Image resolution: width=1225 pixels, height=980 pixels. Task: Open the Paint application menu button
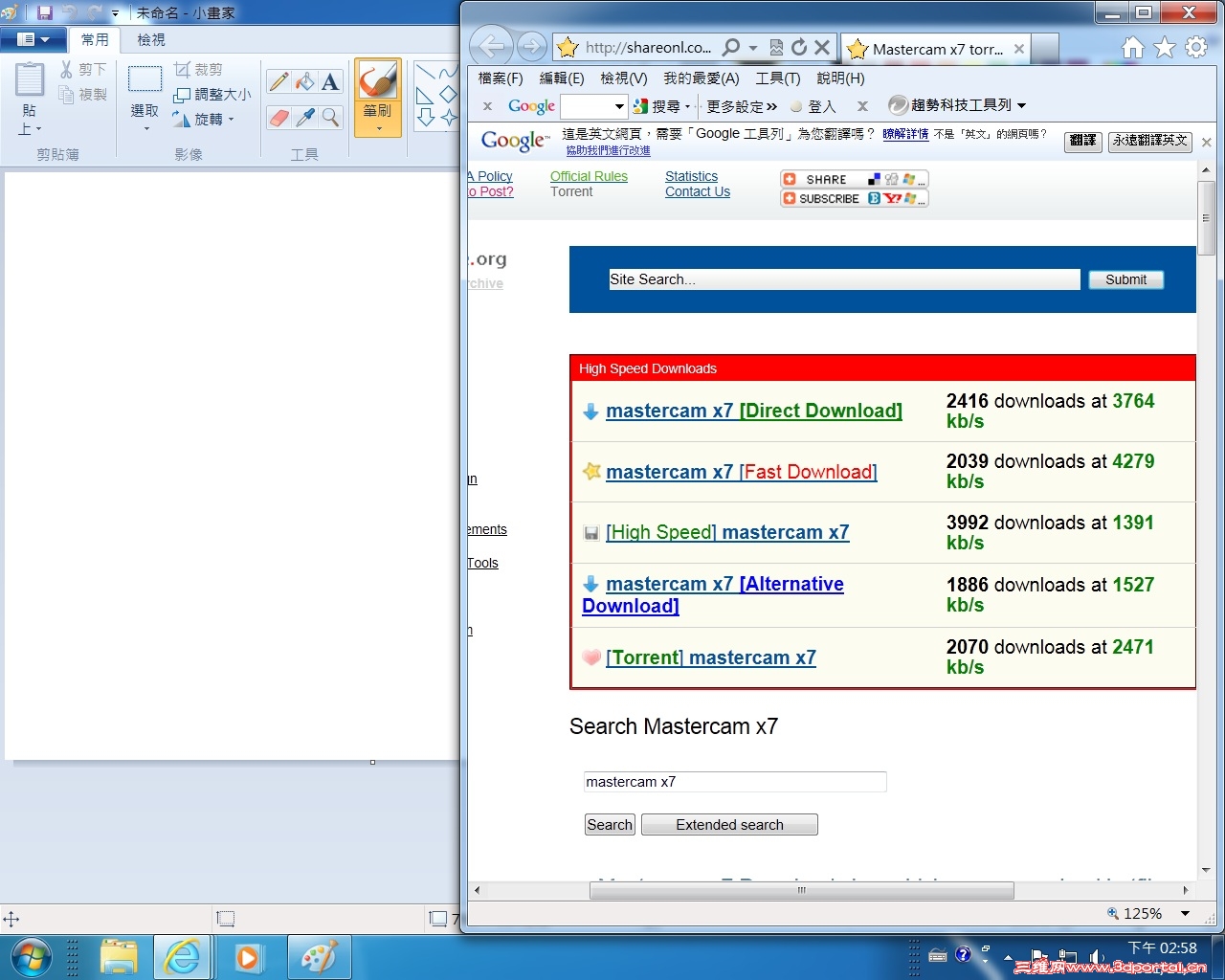33,39
